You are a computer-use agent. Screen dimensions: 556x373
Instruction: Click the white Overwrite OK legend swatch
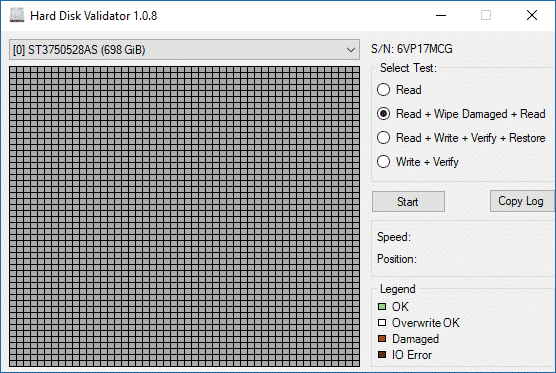coord(382,323)
